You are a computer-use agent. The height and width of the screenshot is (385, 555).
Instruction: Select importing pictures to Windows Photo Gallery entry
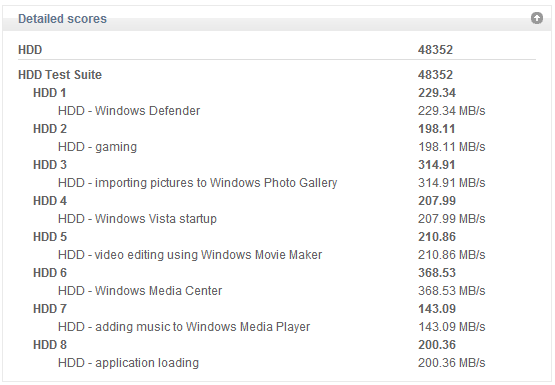[198, 183]
